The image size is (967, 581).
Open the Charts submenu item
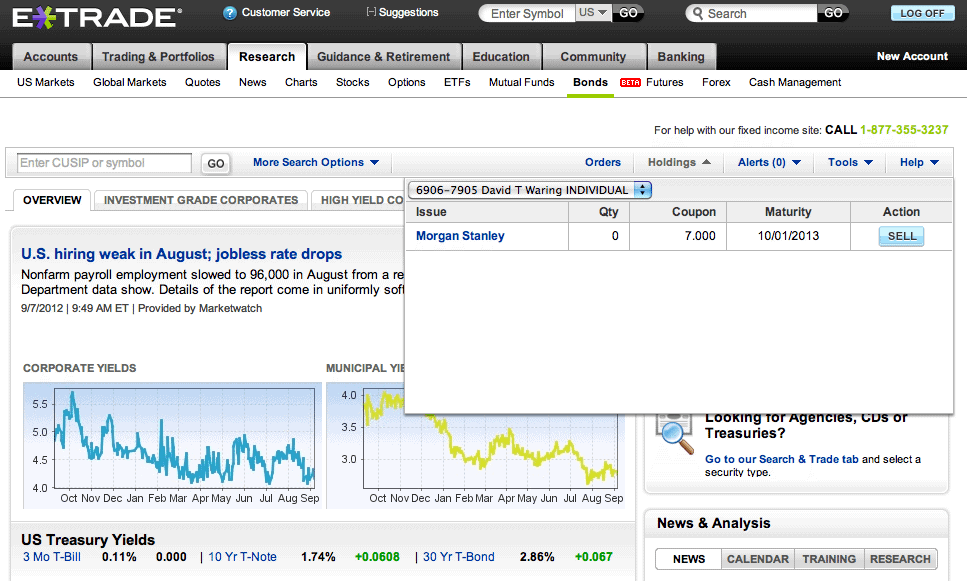pos(301,83)
